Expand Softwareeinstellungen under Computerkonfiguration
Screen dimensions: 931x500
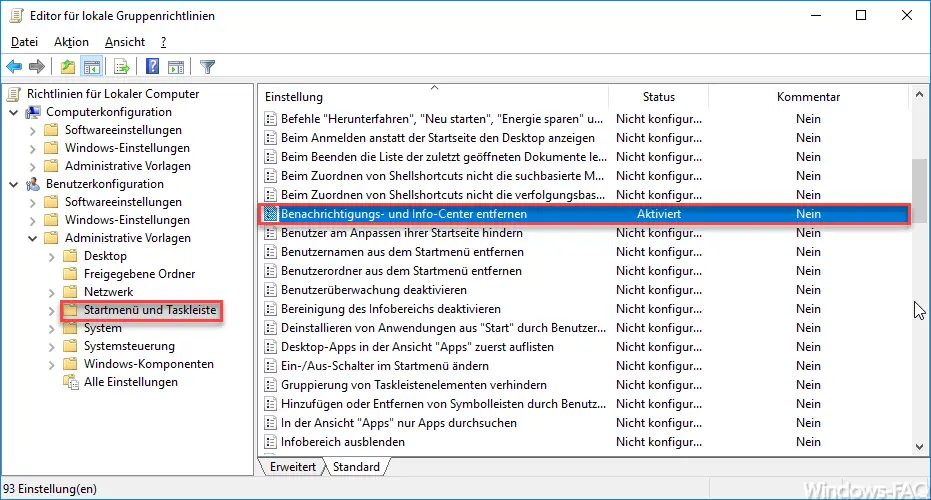(33, 131)
